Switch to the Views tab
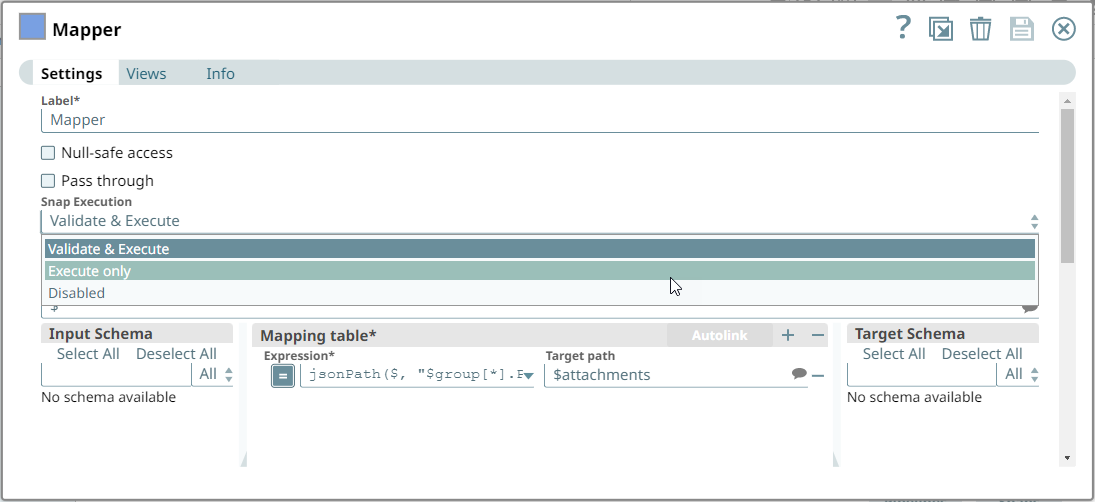 pos(146,73)
